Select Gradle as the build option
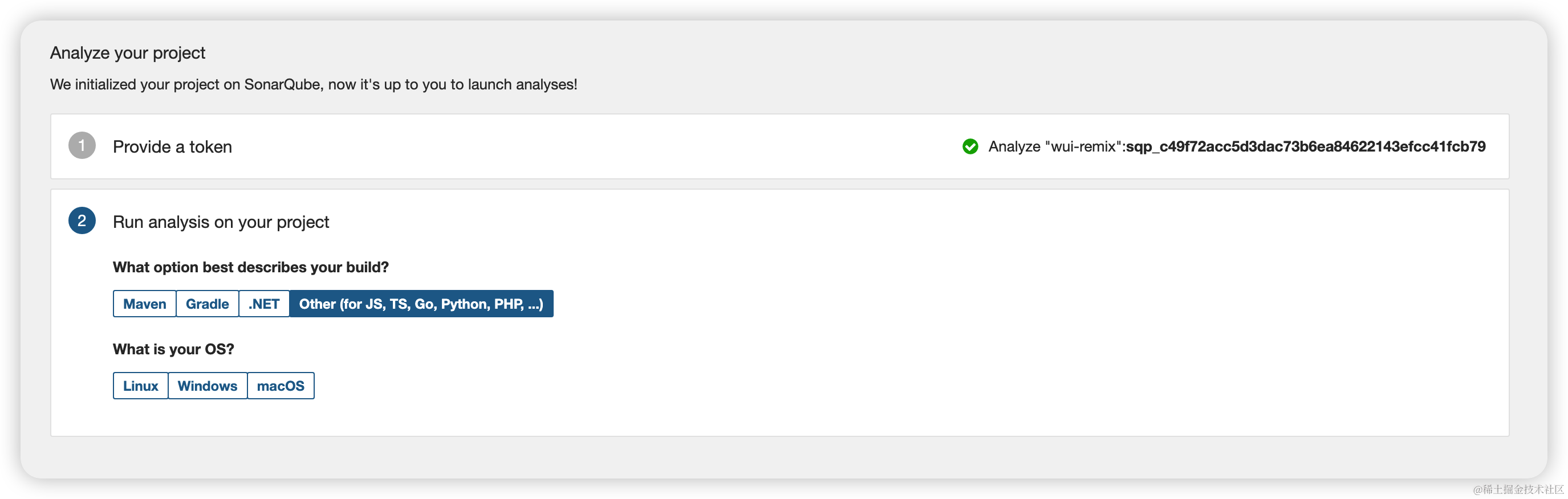 pyautogui.click(x=207, y=304)
